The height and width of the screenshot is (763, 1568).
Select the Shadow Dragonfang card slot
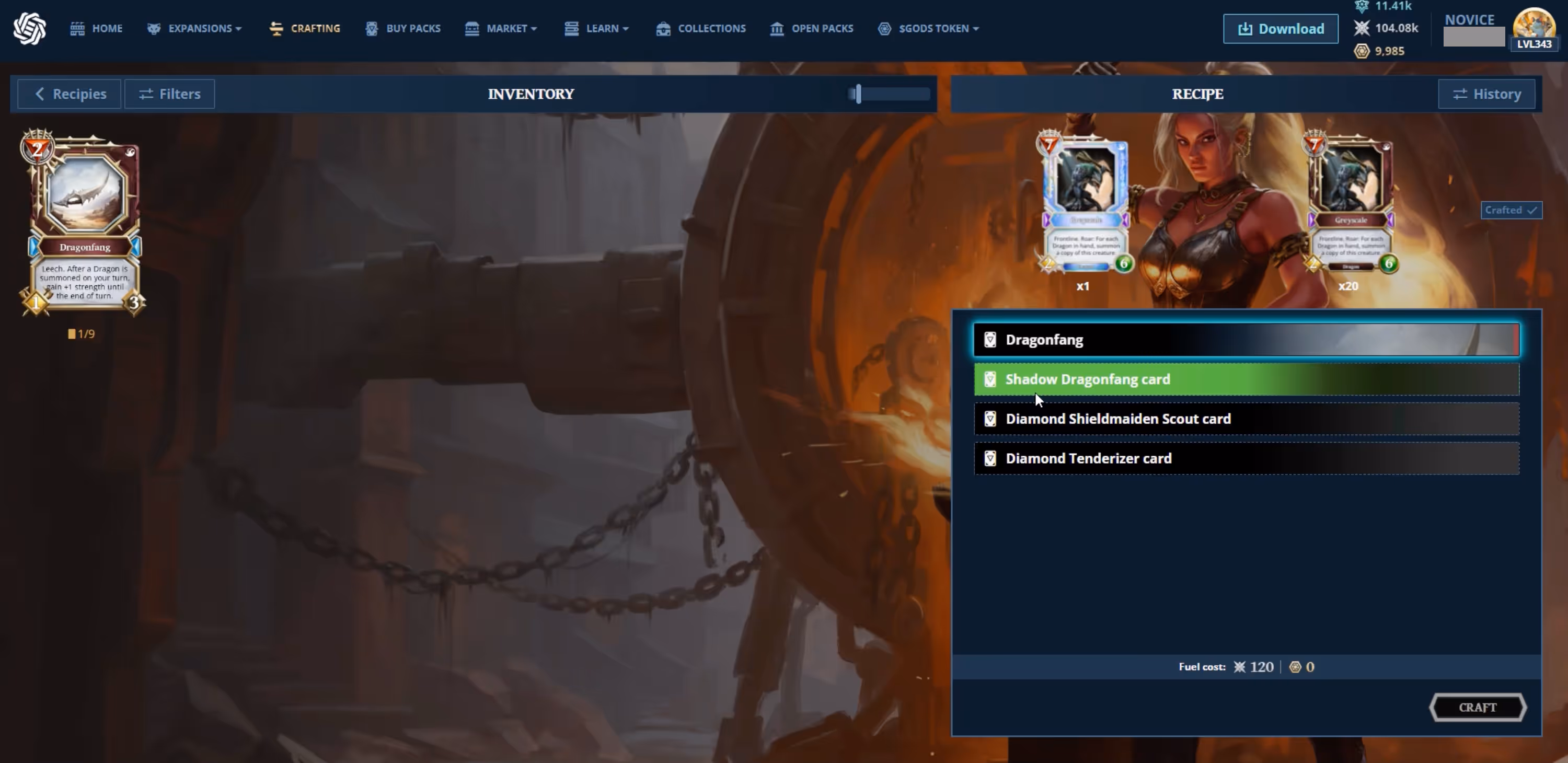coord(1246,379)
